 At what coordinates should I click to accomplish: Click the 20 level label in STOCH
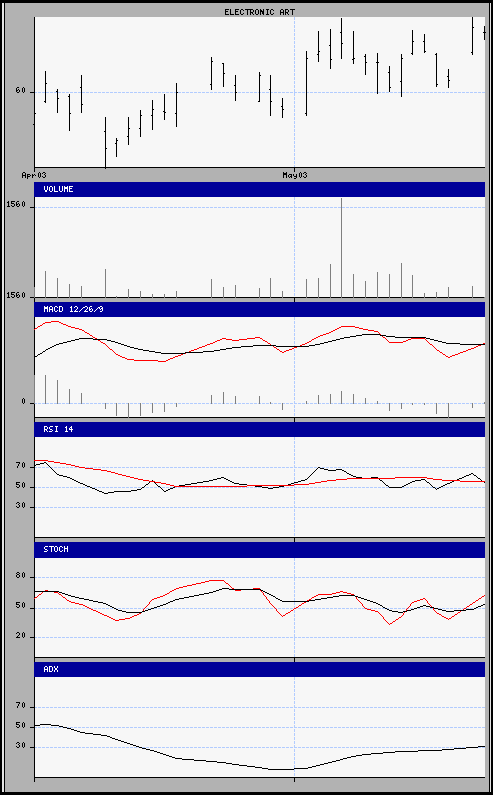click(x=21, y=637)
